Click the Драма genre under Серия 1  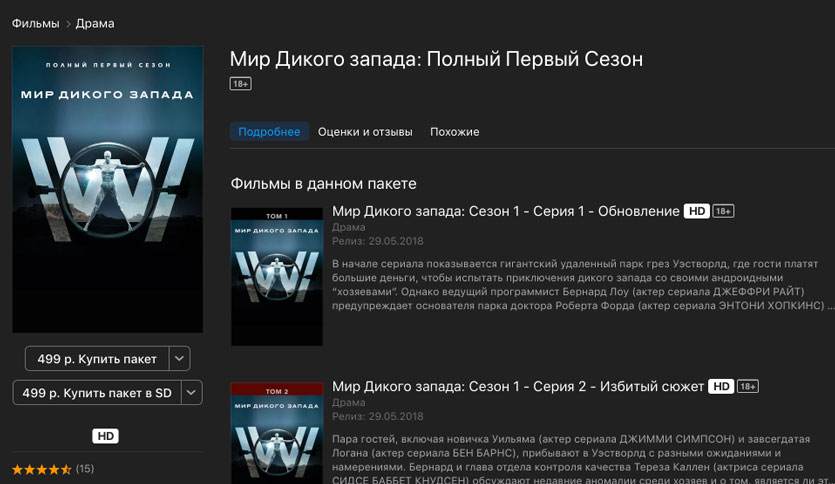(349, 227)
